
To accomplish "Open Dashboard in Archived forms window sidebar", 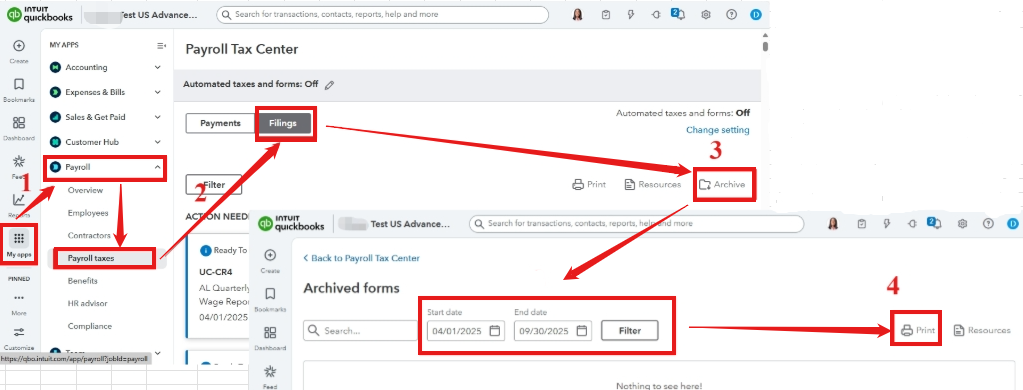I will [x=270, y=338].
